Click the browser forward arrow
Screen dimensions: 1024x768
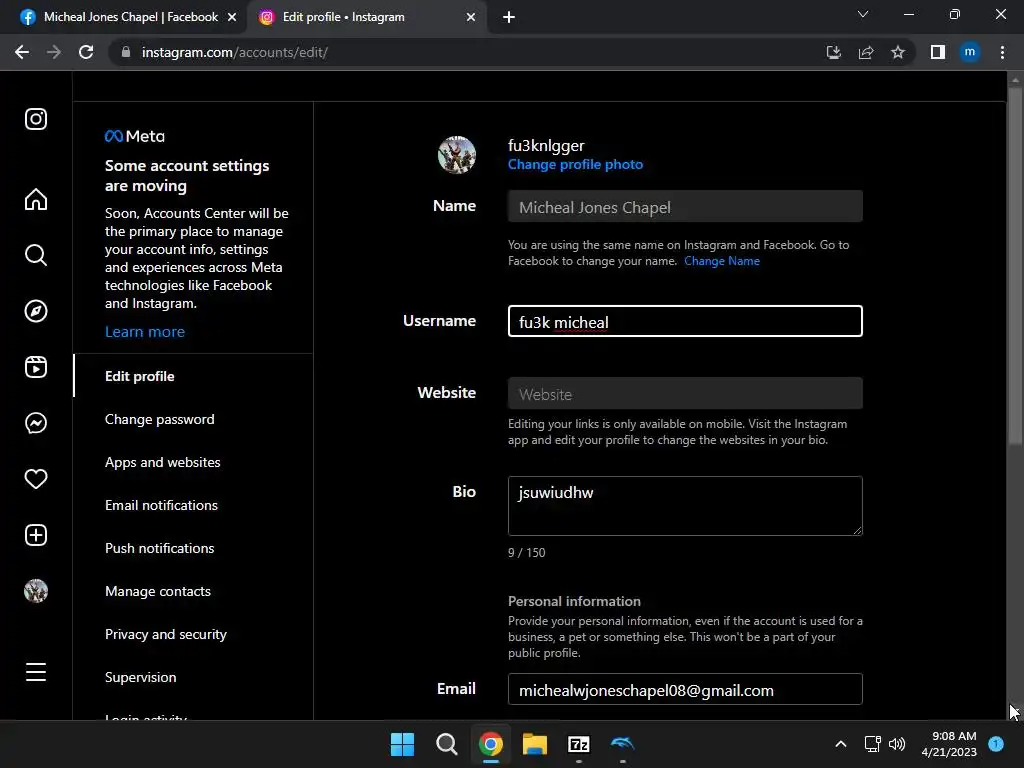(x=54, y=52)
